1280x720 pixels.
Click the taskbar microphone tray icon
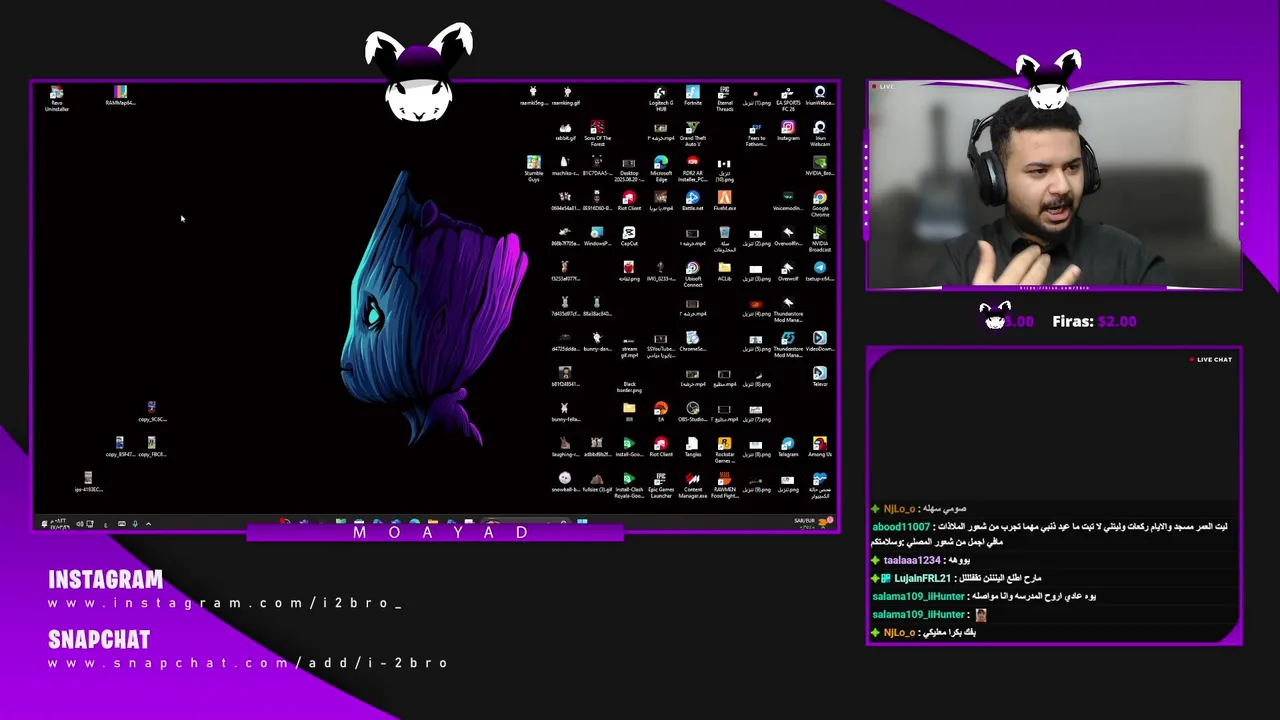coord(135,523)
